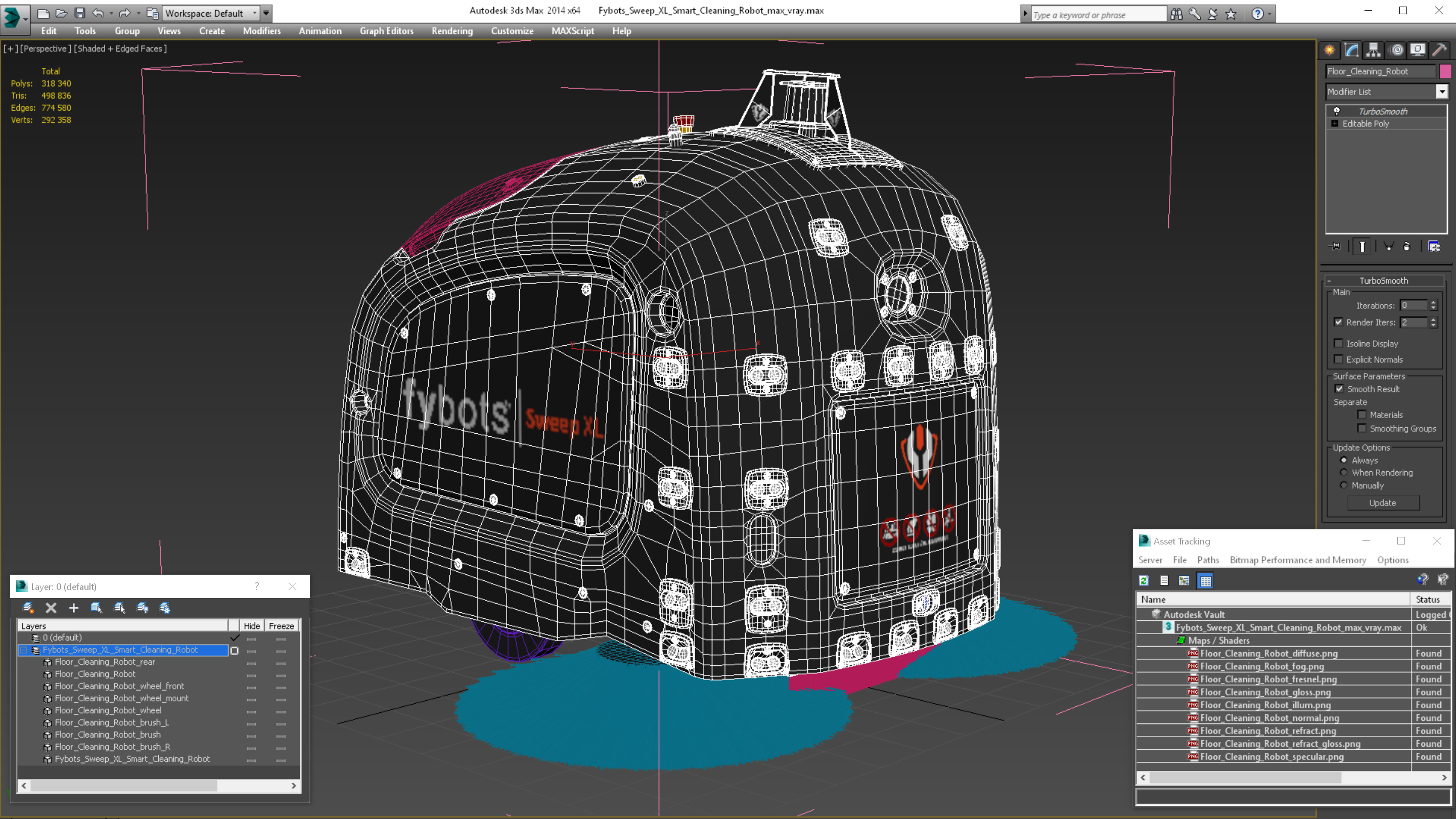Image resolution: width=1456 pixels, height=819 pixels.
Task: Expand Editable Poly in modifier stack
Action: pyautogui.click(x=1335, y=124)
